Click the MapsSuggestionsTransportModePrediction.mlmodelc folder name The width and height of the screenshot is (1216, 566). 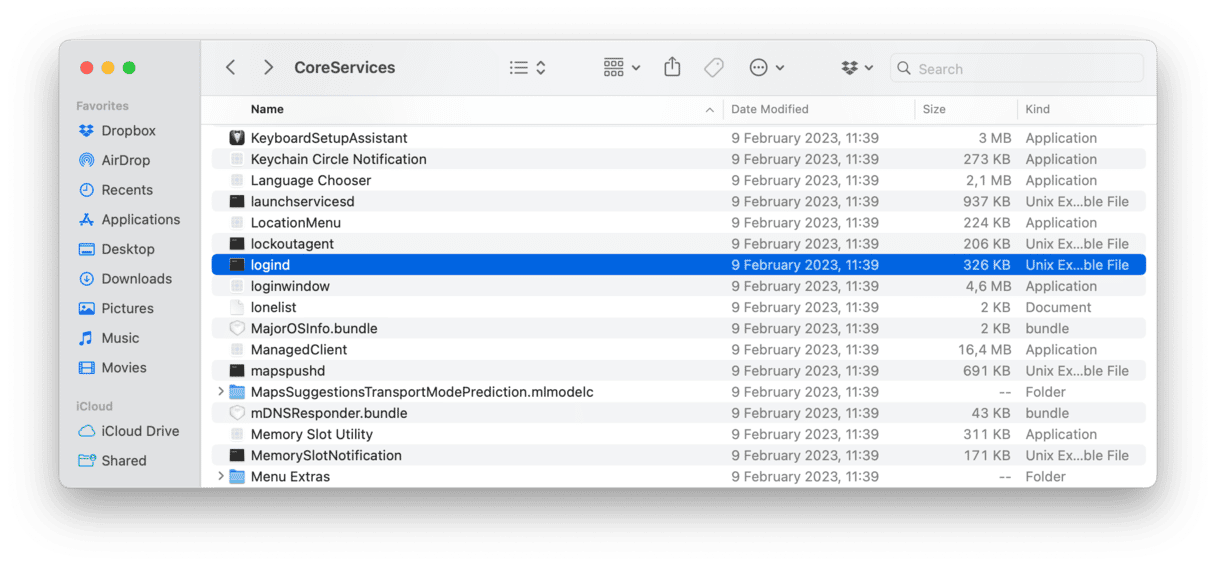click(x=422, y=392)
